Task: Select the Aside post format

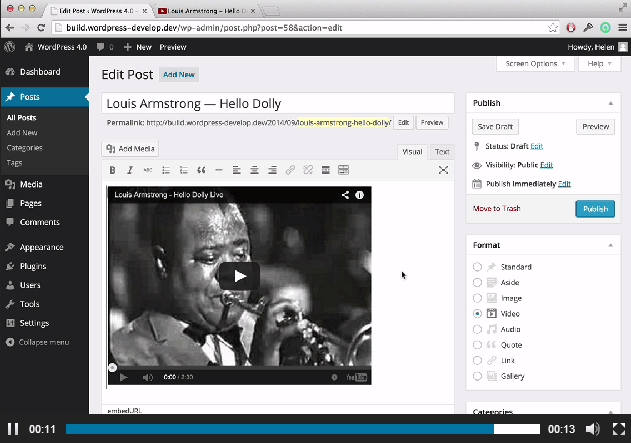Action: (477, 282)
